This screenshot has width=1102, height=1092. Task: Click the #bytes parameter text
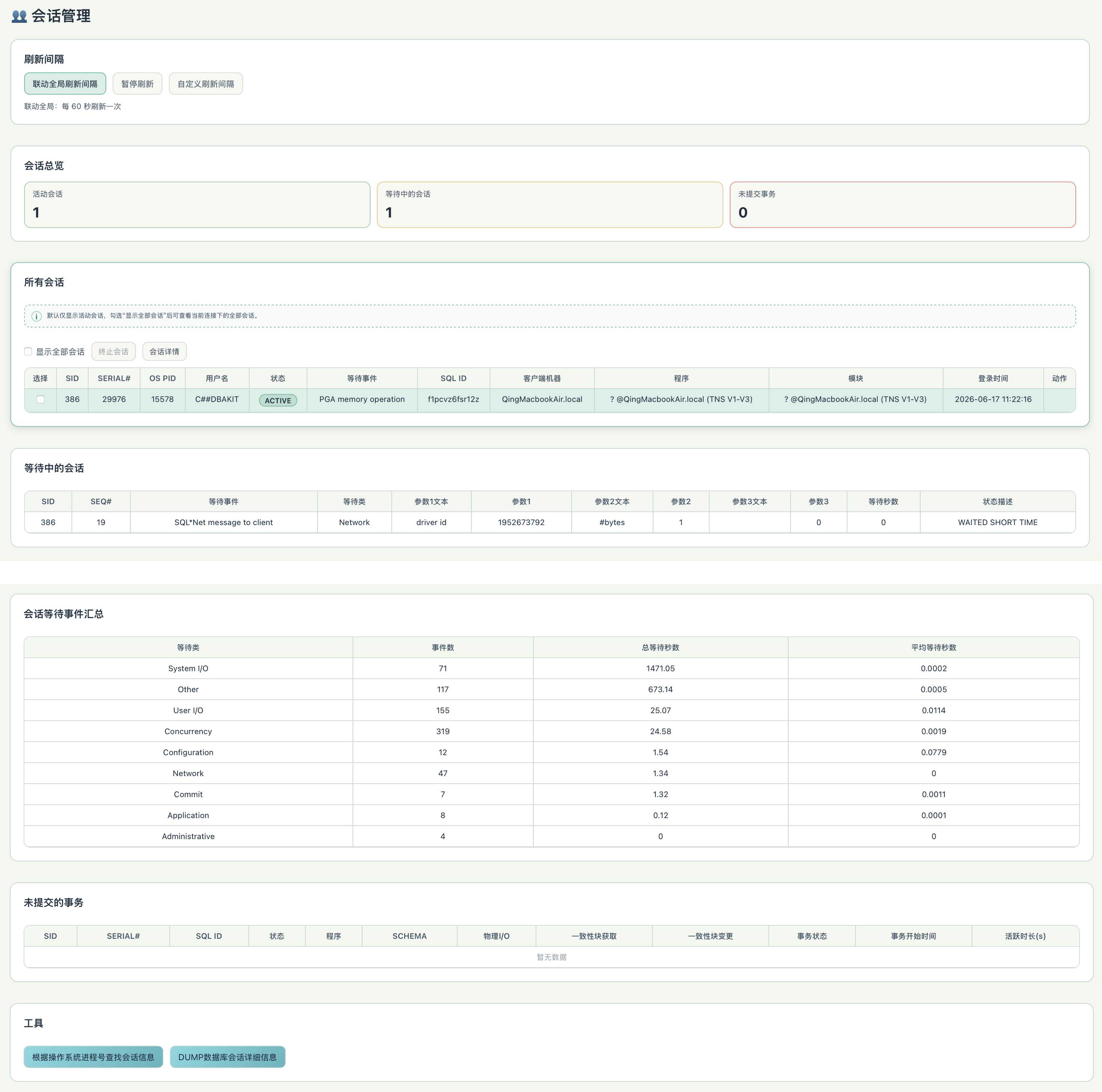[x=612, y=522]
